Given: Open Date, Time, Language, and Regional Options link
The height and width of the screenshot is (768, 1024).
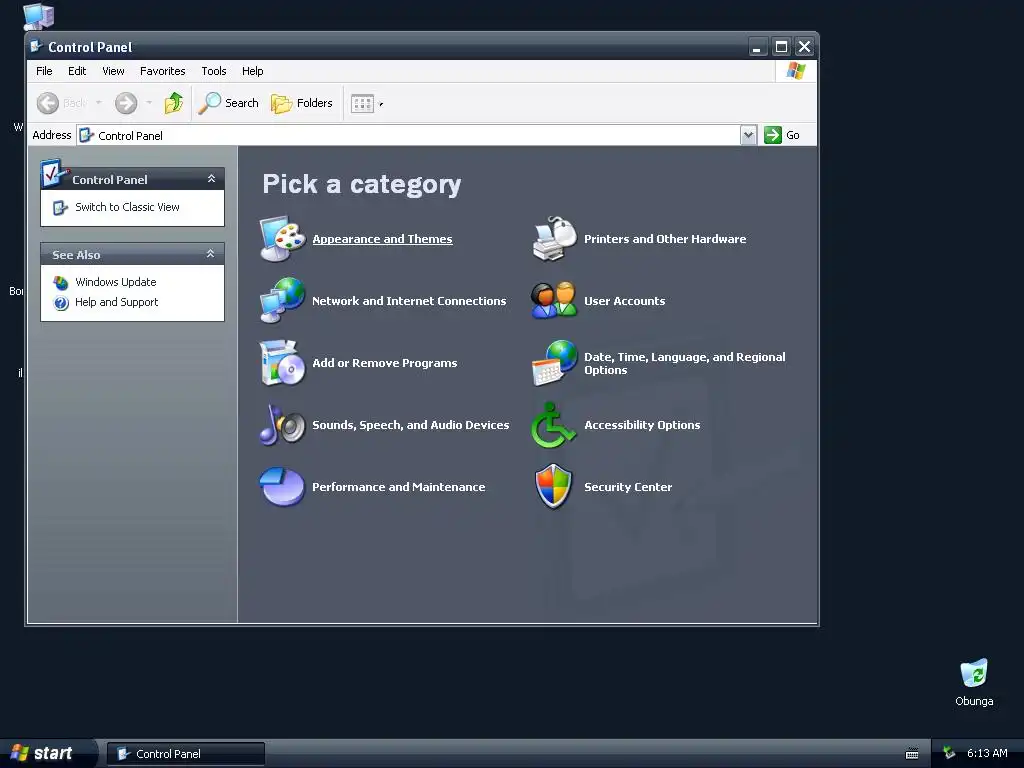Looking at the screenshot, I should (x=684, y=363).
